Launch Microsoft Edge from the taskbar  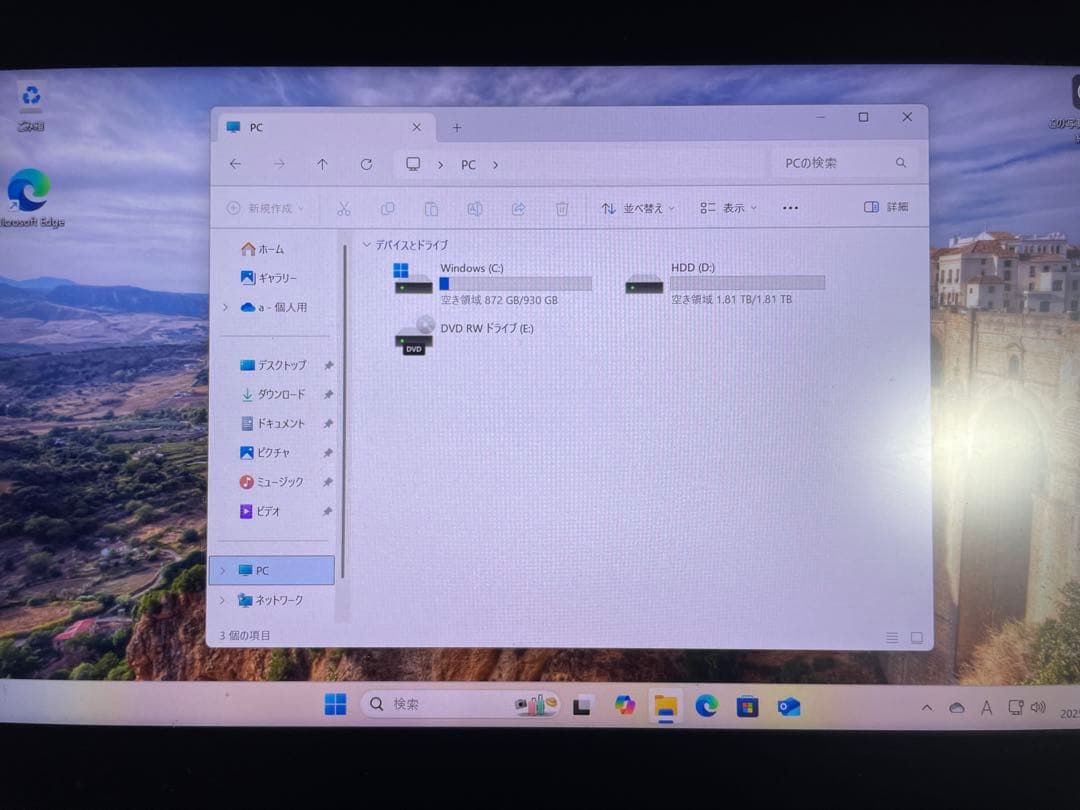[707, 706]
